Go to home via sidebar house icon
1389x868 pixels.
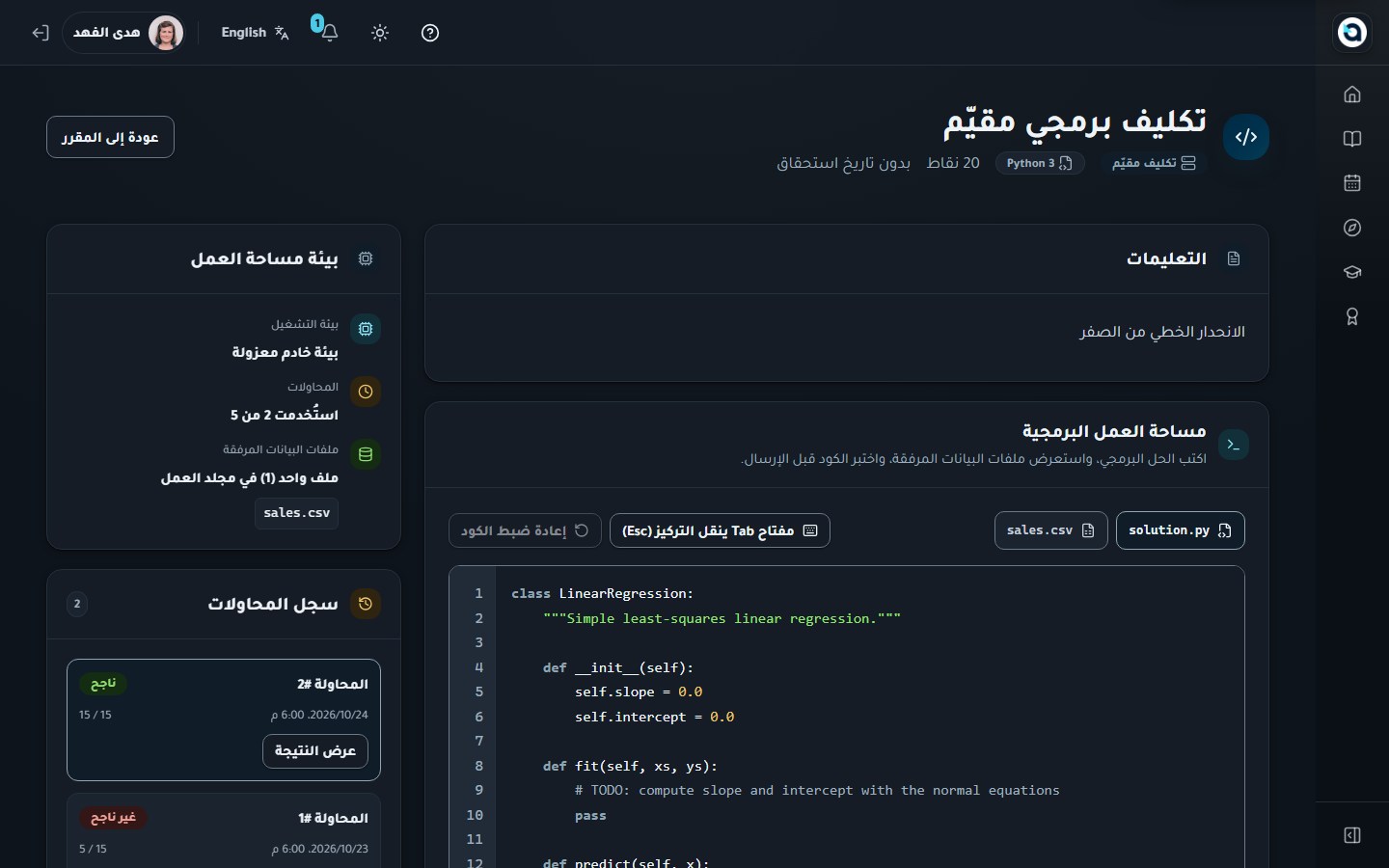click(x=1352, y=95)
